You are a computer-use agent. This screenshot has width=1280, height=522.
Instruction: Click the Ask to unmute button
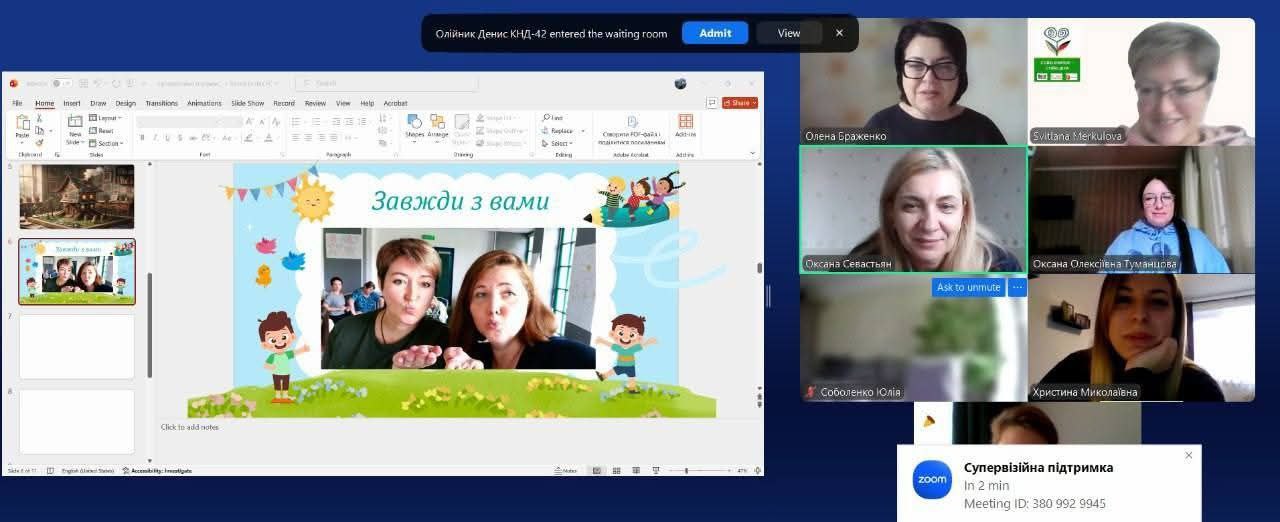(x=968, y=287)
